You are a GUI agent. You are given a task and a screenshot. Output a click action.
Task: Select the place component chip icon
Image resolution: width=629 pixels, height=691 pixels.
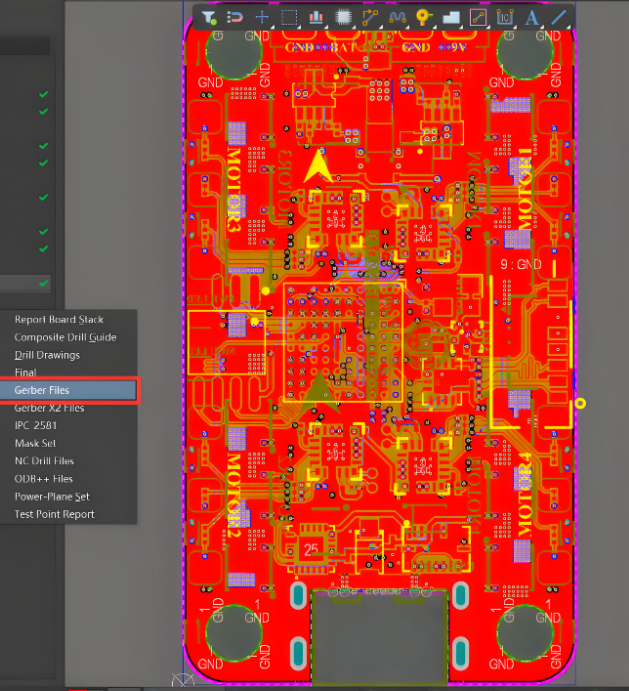(x=343, y=17)
